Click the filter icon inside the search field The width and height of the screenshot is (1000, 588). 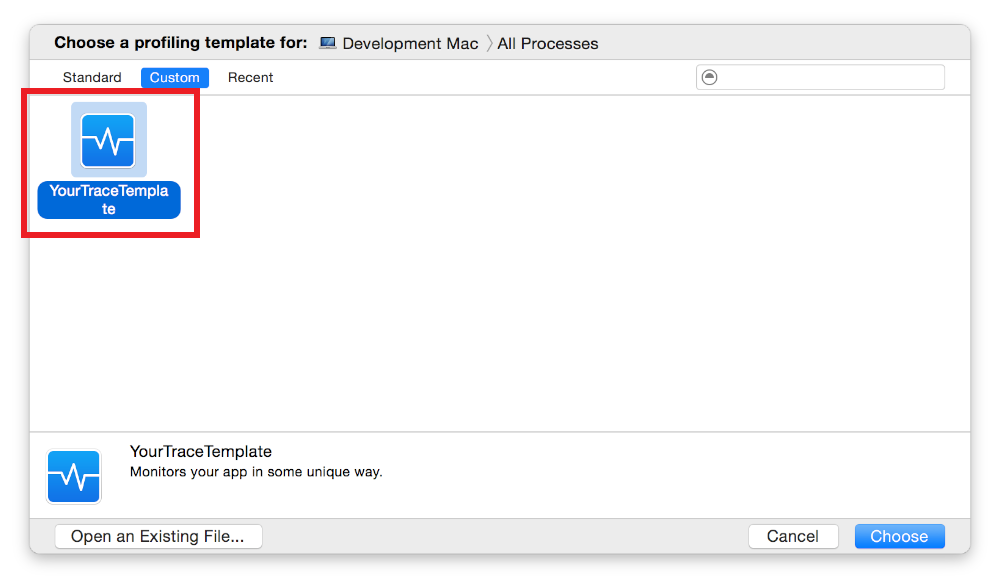pos(710,77)
